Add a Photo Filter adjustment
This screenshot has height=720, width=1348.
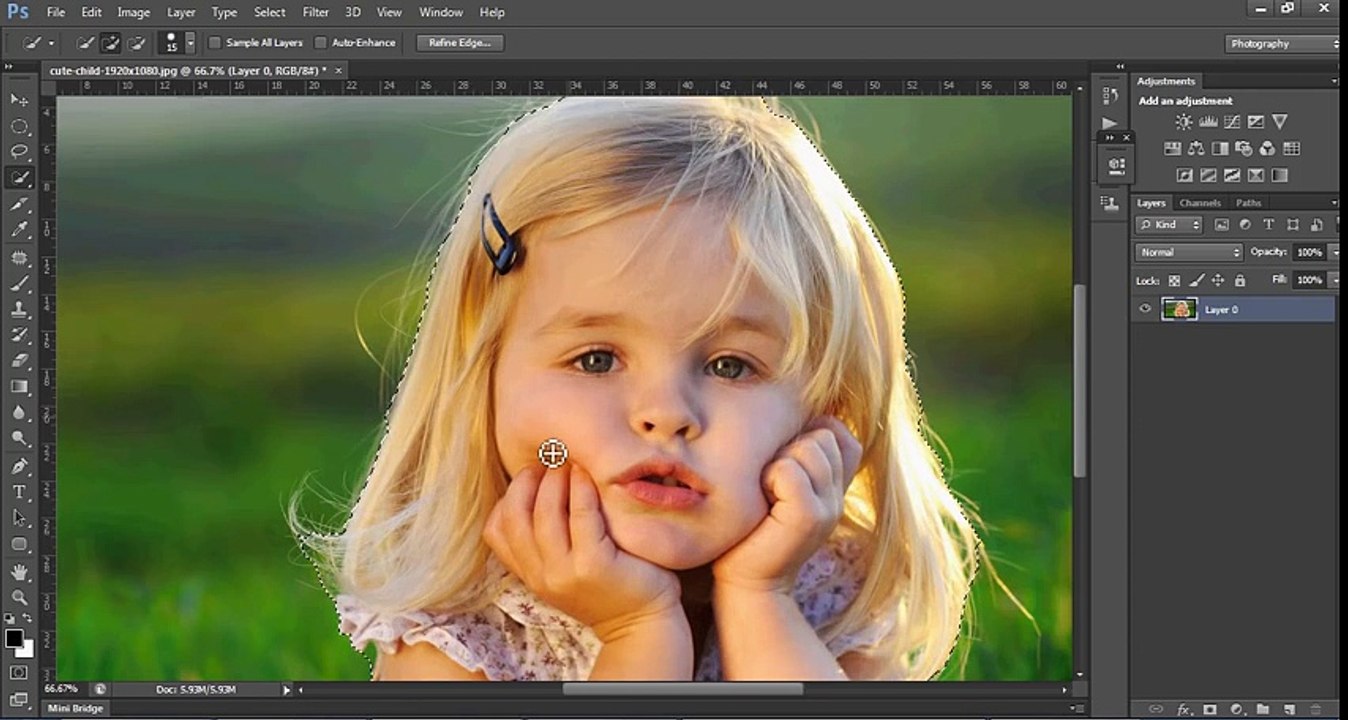[1244, 148]
